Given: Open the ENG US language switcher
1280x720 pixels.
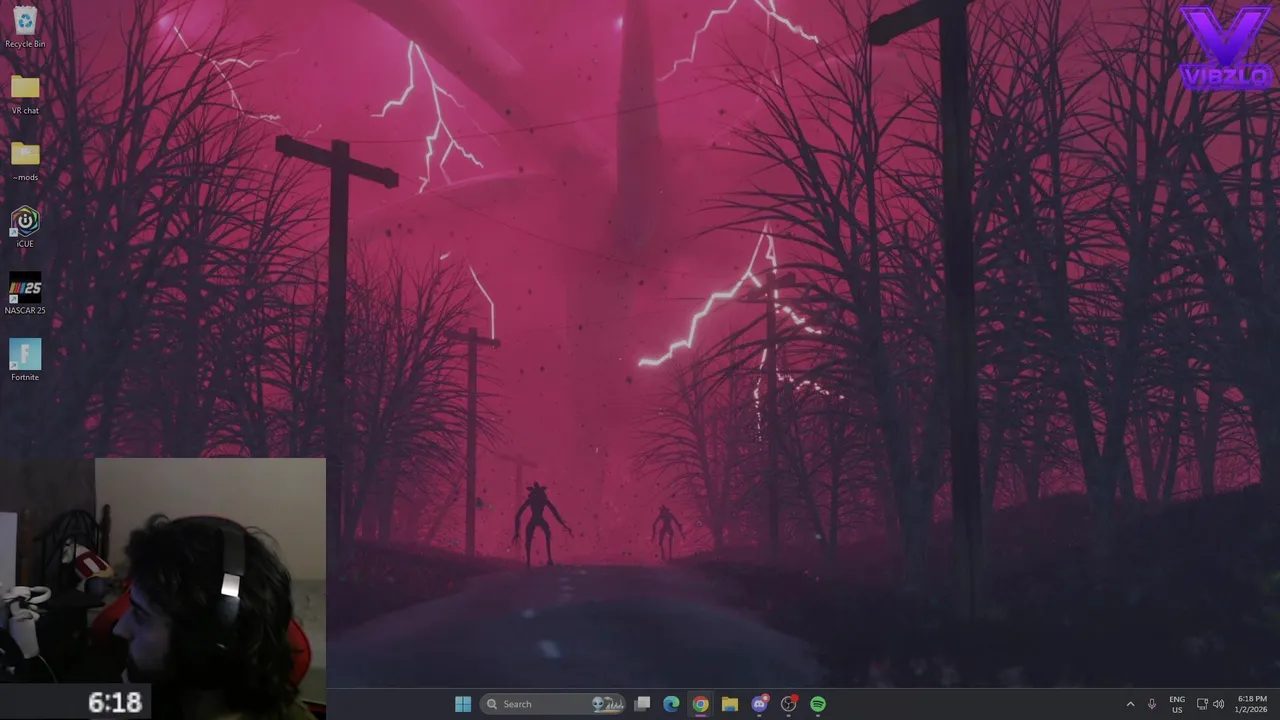Looking at the screenshot, I should click(x=1177, y=704).
